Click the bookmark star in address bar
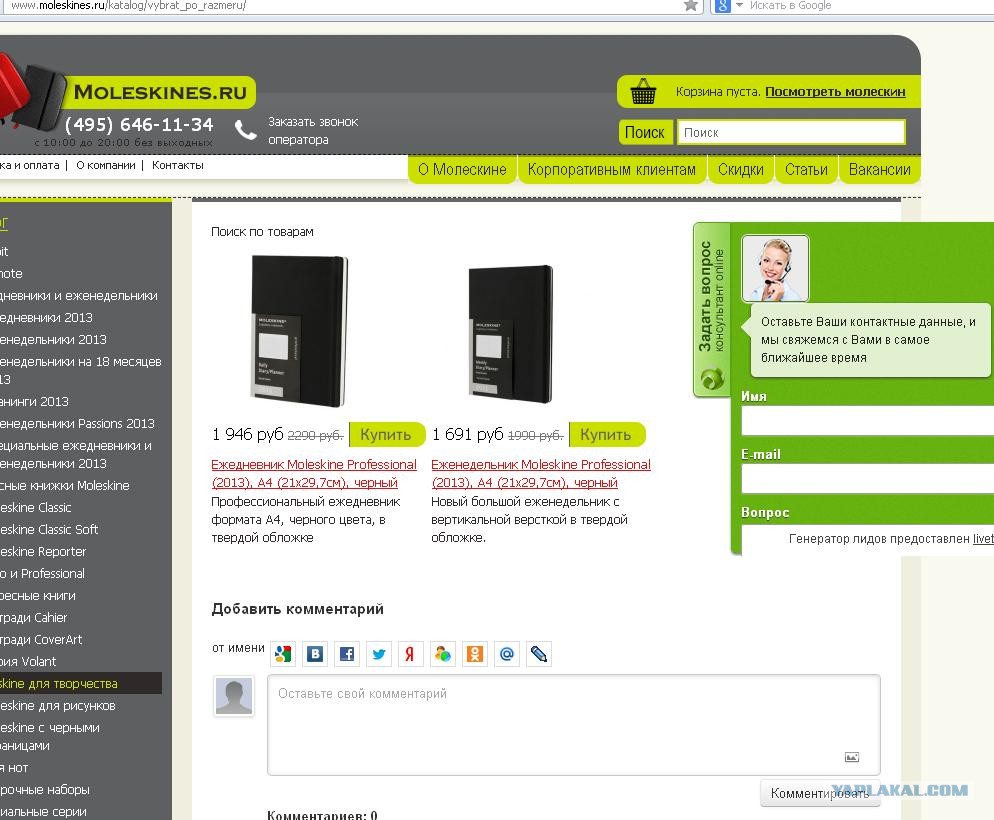Image resolution: width=994 pixels, height=820 pixels. 691,6
